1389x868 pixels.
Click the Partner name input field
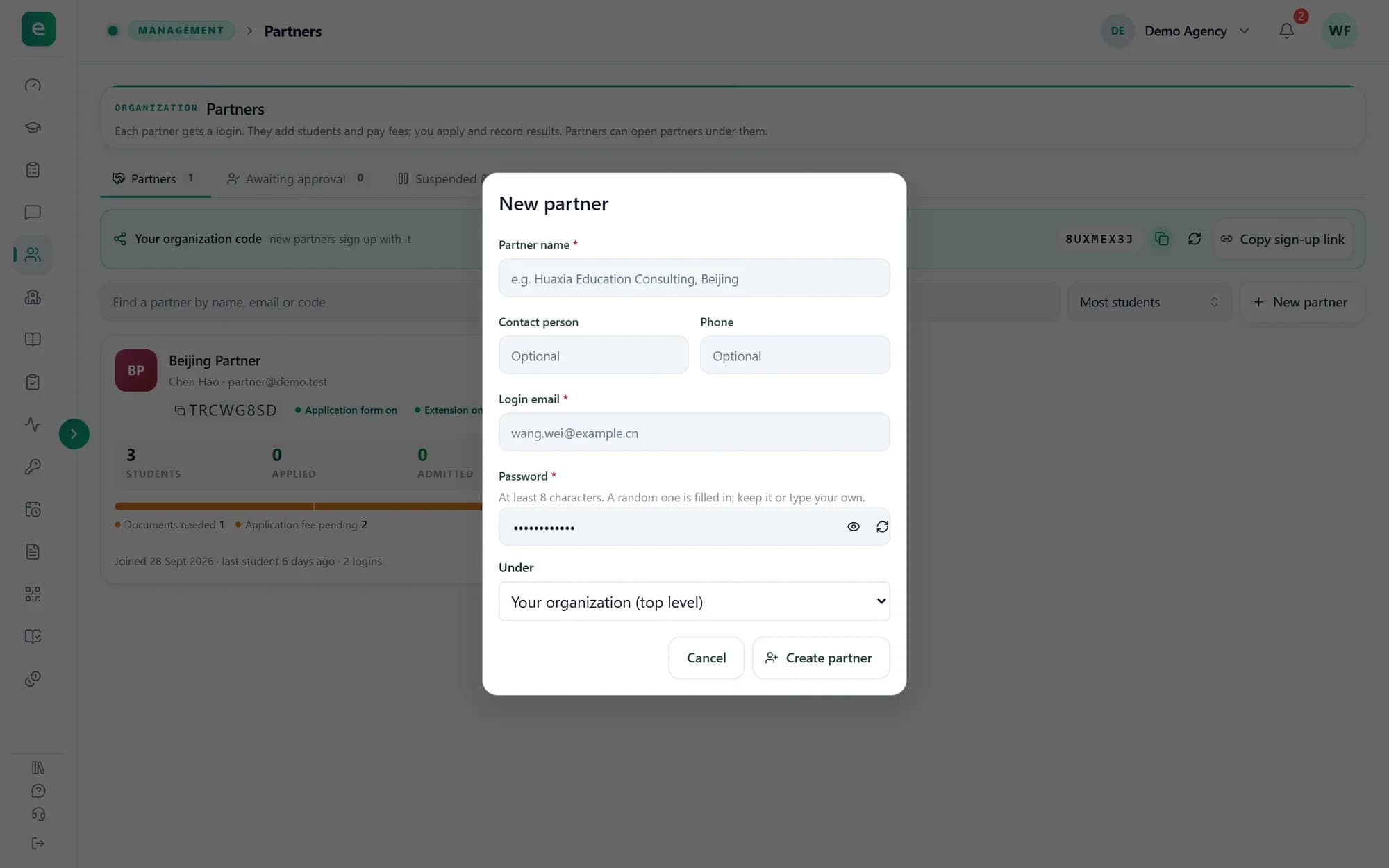click(x=694, y=278)
